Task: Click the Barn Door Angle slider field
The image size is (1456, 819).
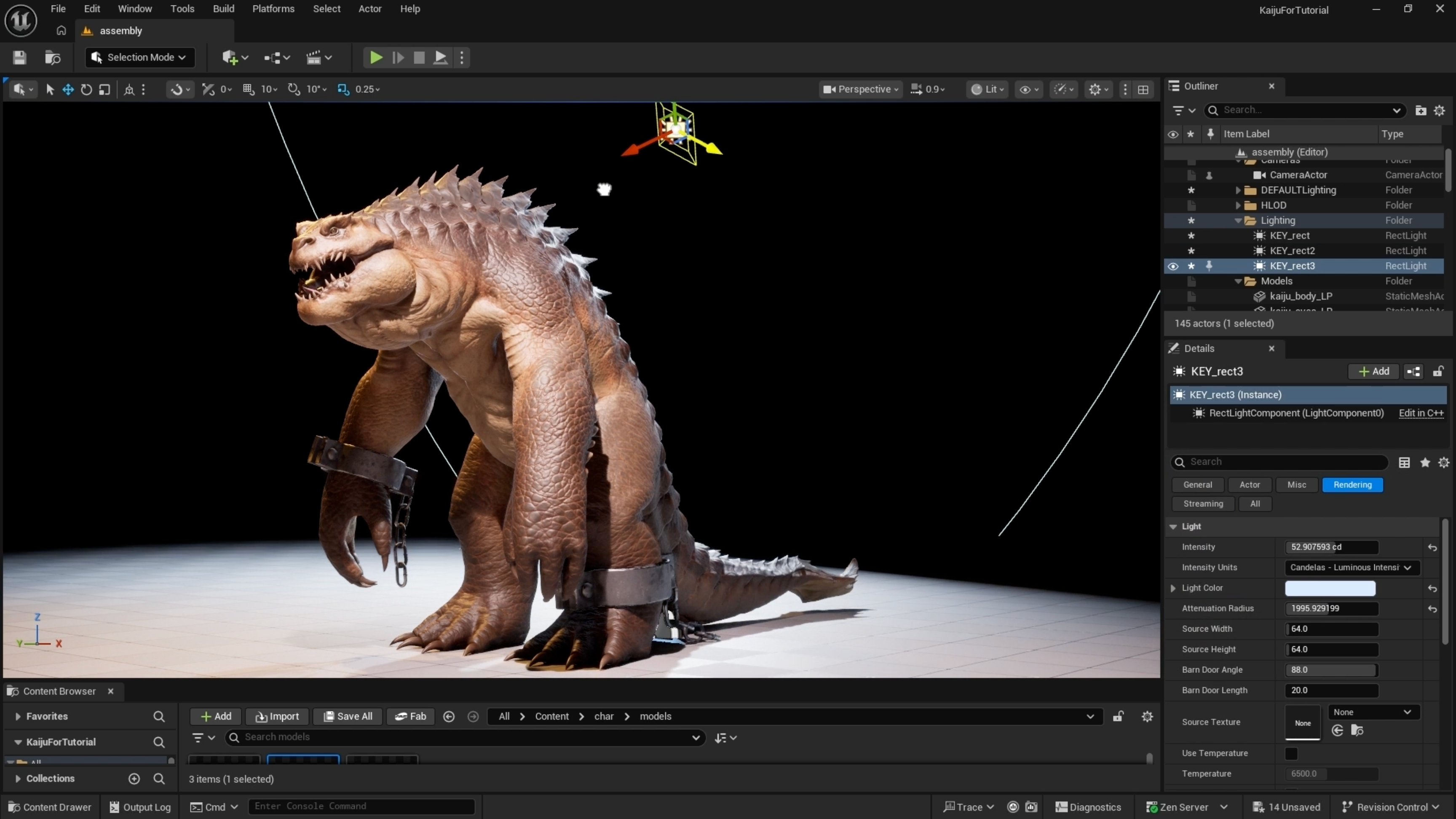Action: (x=1332, y=670)
